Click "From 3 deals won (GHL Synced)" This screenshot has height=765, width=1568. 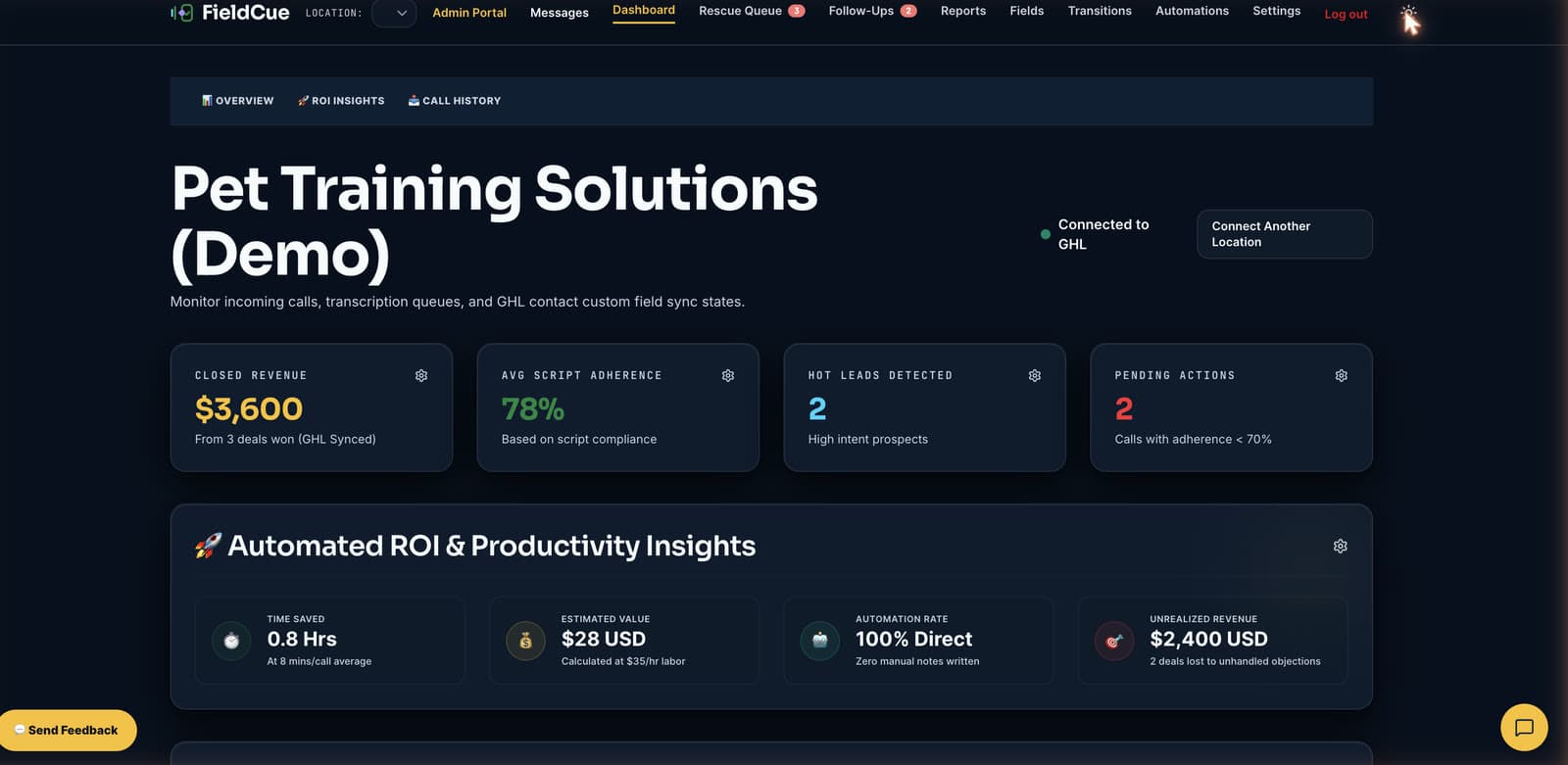tap(285, 440)
